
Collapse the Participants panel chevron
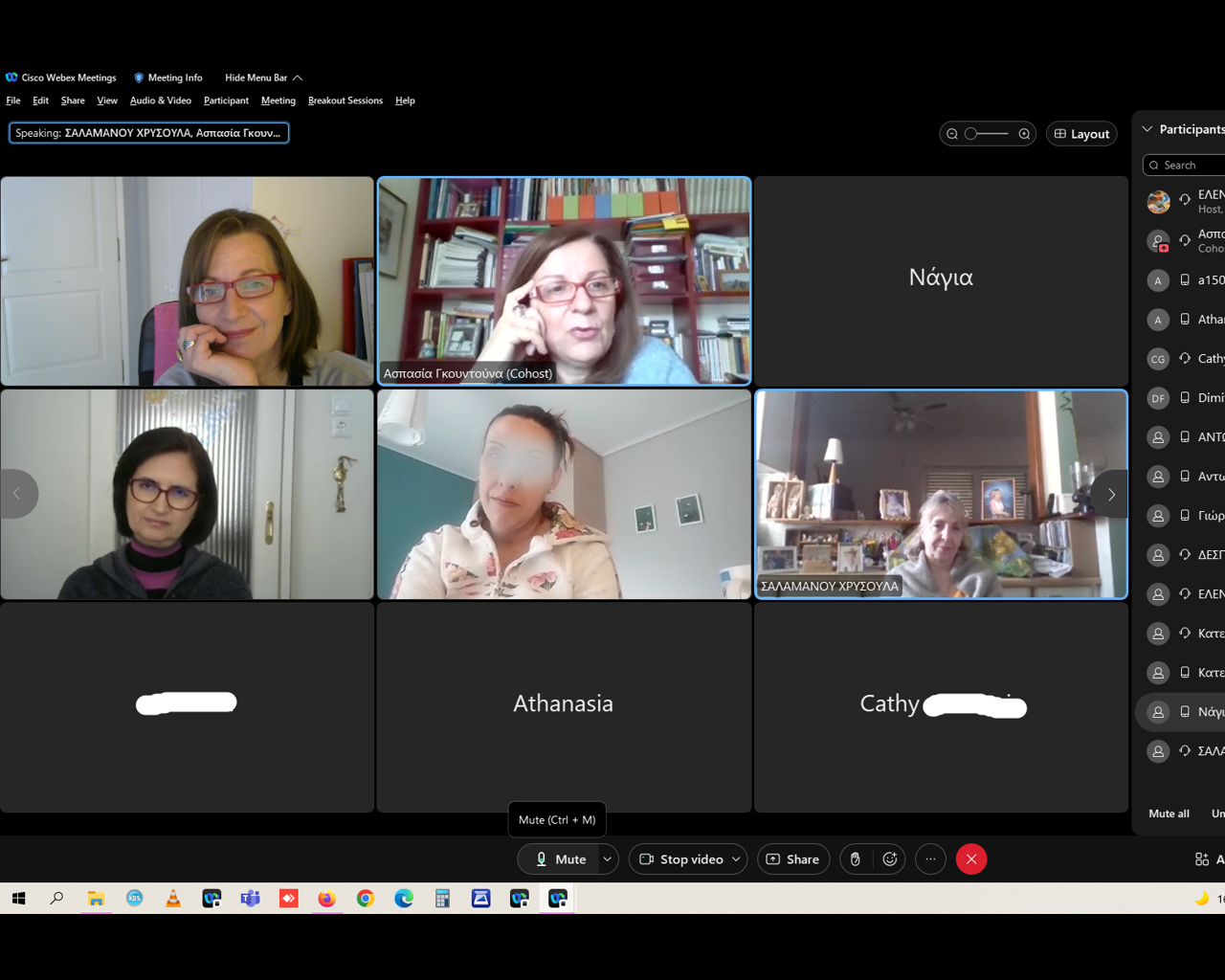[1147, 129]
